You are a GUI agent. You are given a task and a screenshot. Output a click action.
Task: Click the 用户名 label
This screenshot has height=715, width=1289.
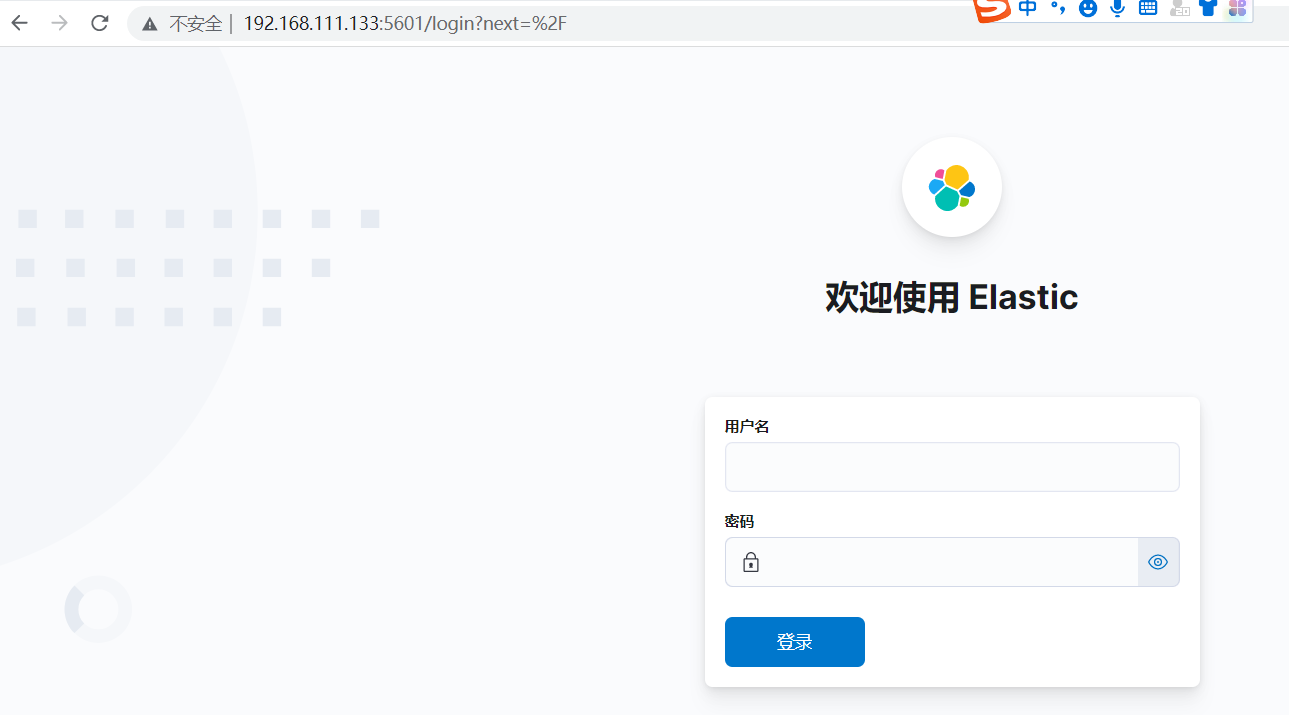pos(747,426)
